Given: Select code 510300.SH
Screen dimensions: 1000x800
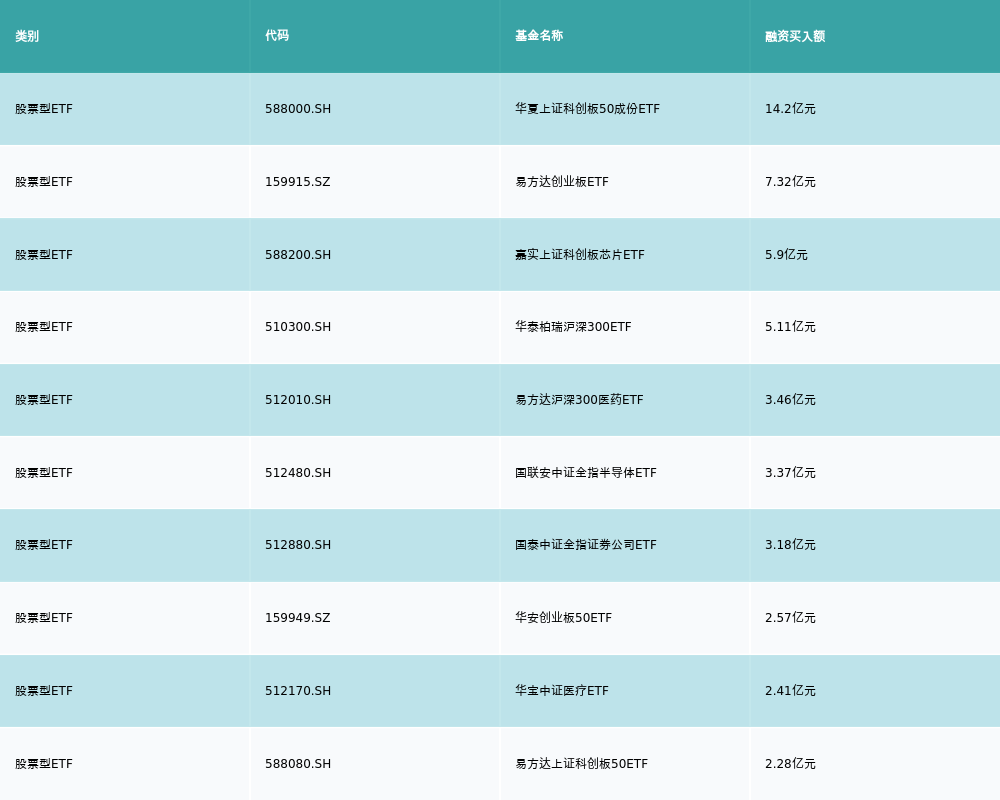Looking at the screenshot, I should pos(298,327).
